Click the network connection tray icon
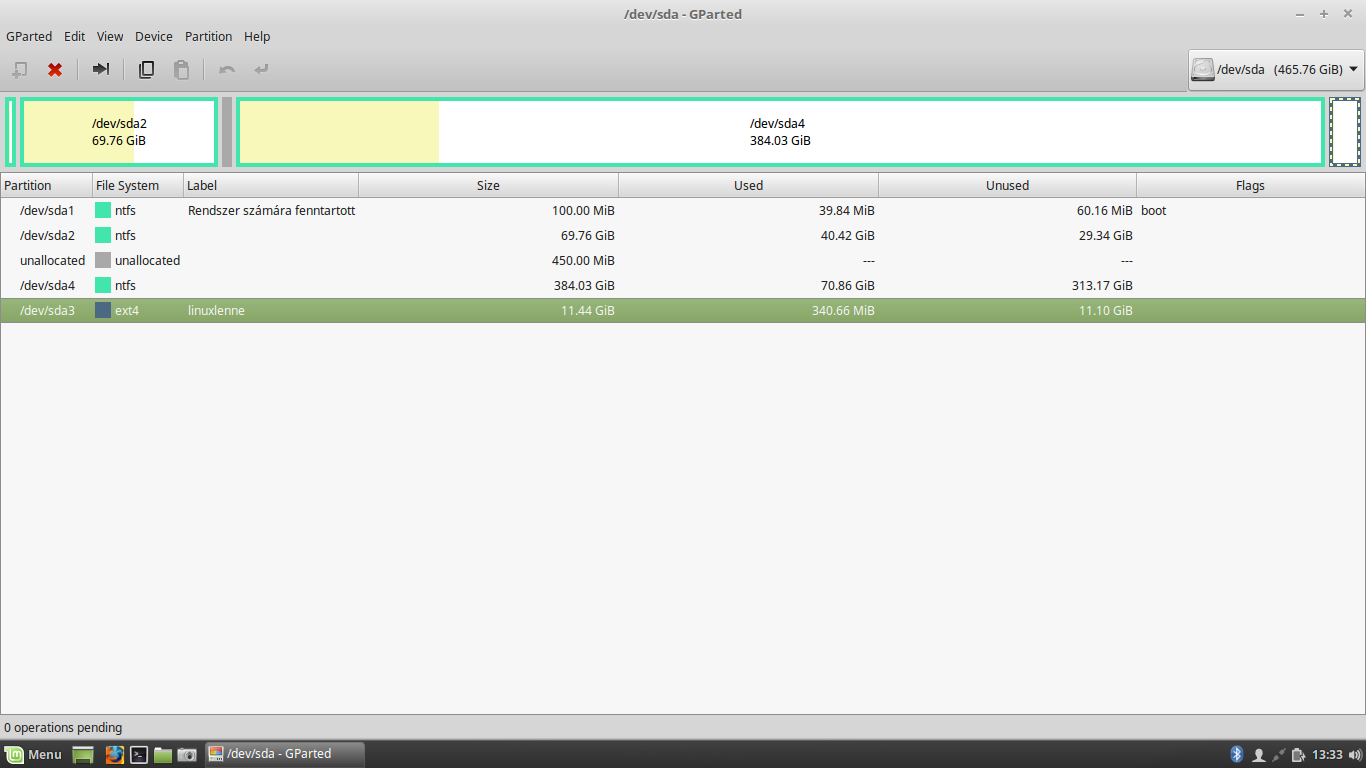Viewport: 1366px width, 768px height. [x=1279, y=755]
